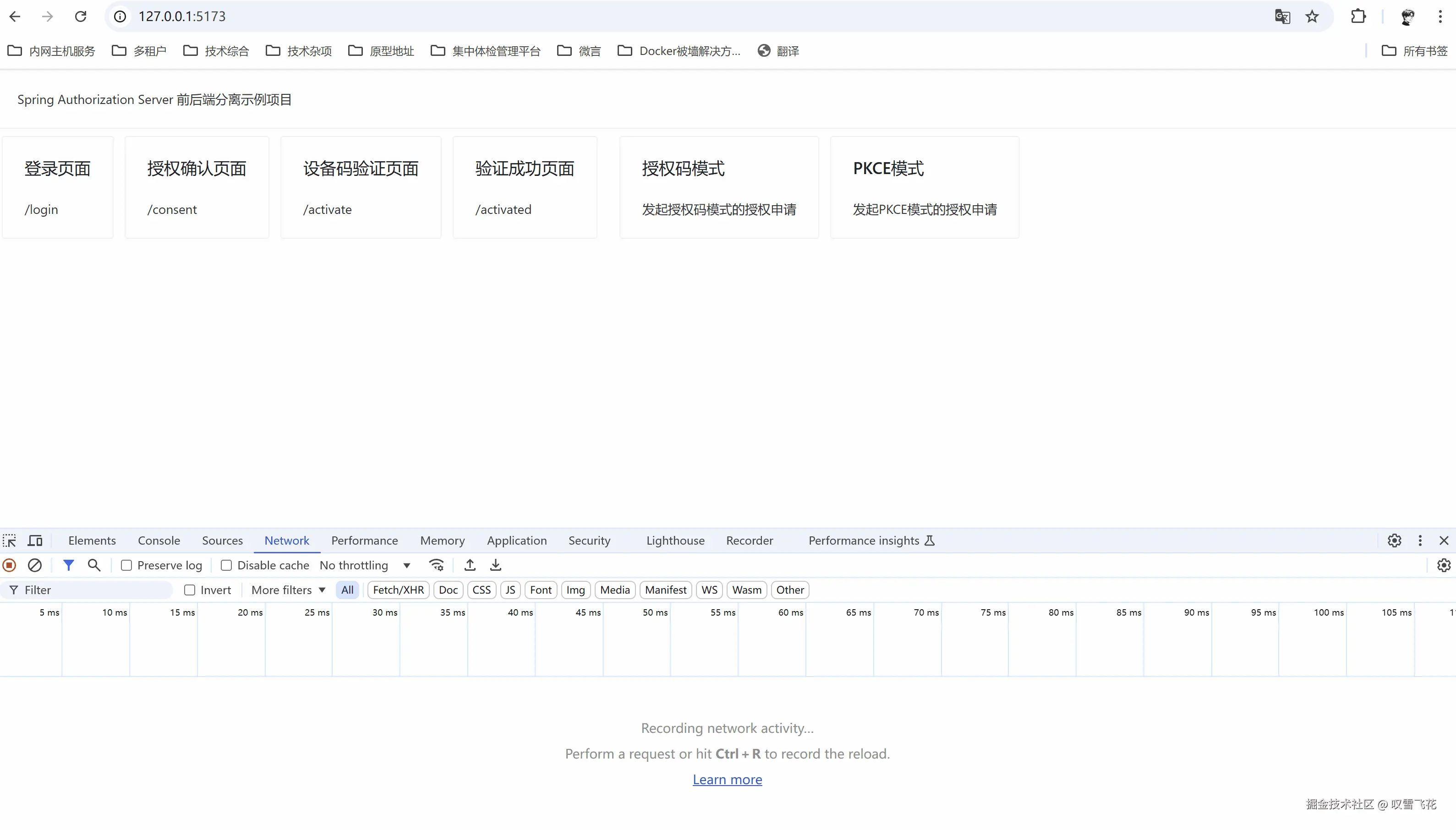
Task: Open the 技术杂项 bookmark folder
Action: [x=299, y=51]
